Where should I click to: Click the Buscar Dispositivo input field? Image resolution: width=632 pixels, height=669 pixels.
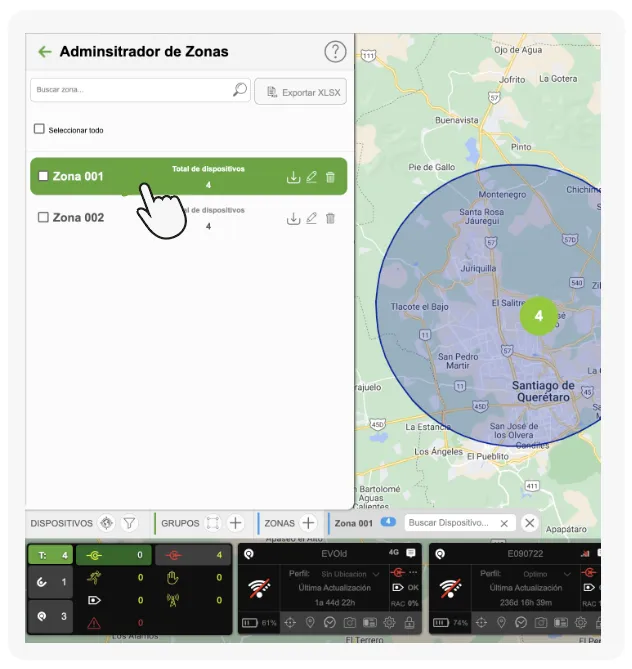point(460,523)
